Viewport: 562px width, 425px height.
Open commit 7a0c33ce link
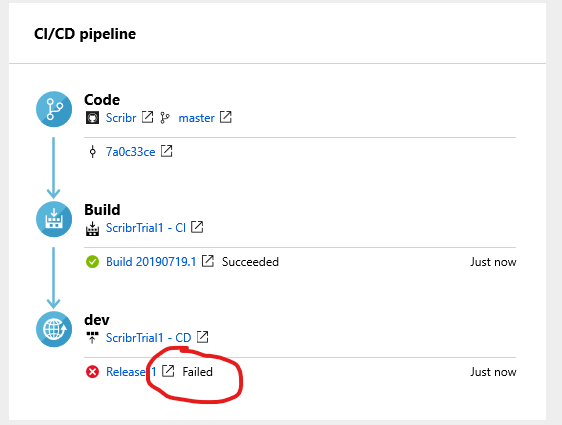[x=130, y=152]
